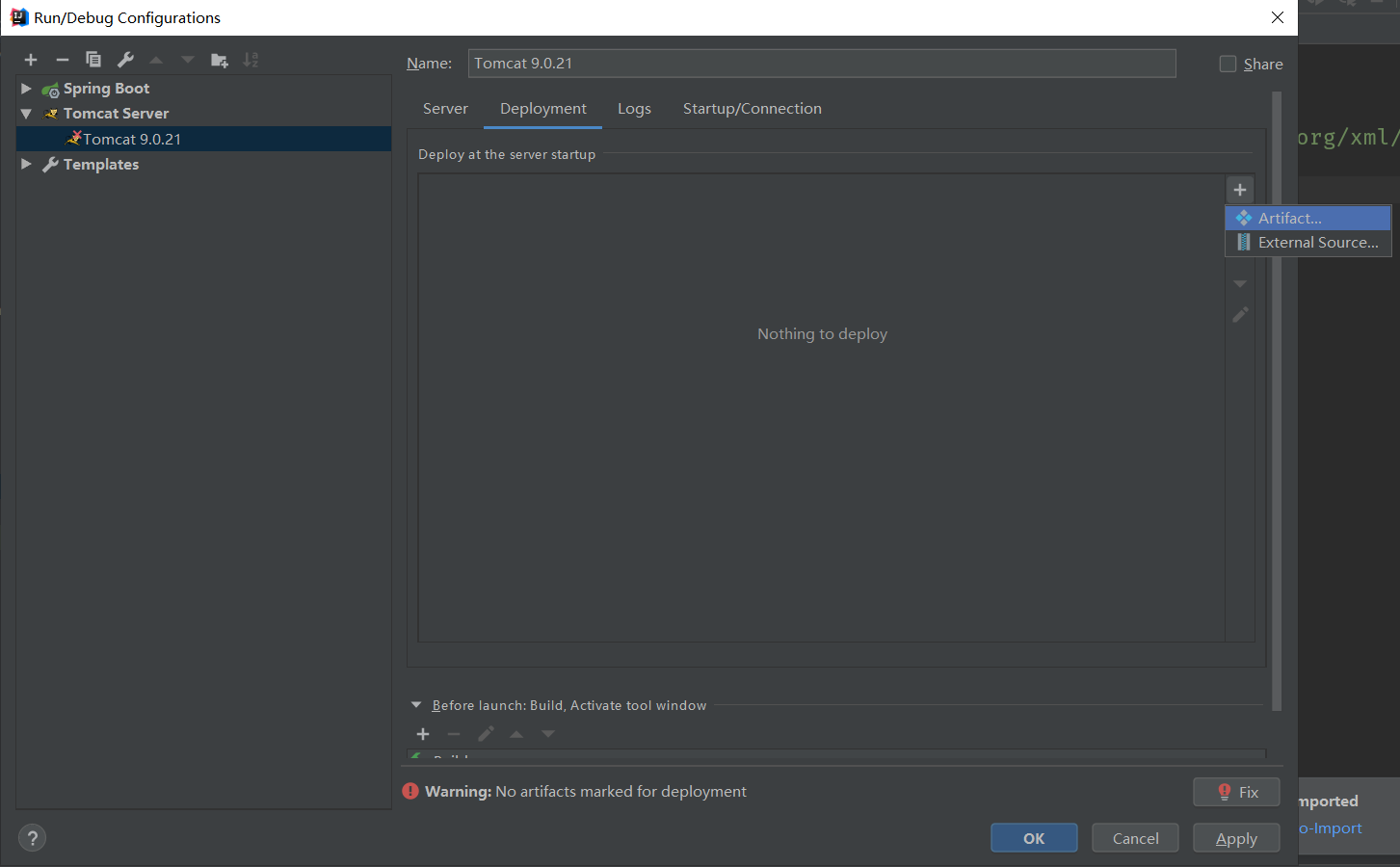Screen dimensions: 1400x867
Task: Move before launch task down
Action: [x=548, y=734]
